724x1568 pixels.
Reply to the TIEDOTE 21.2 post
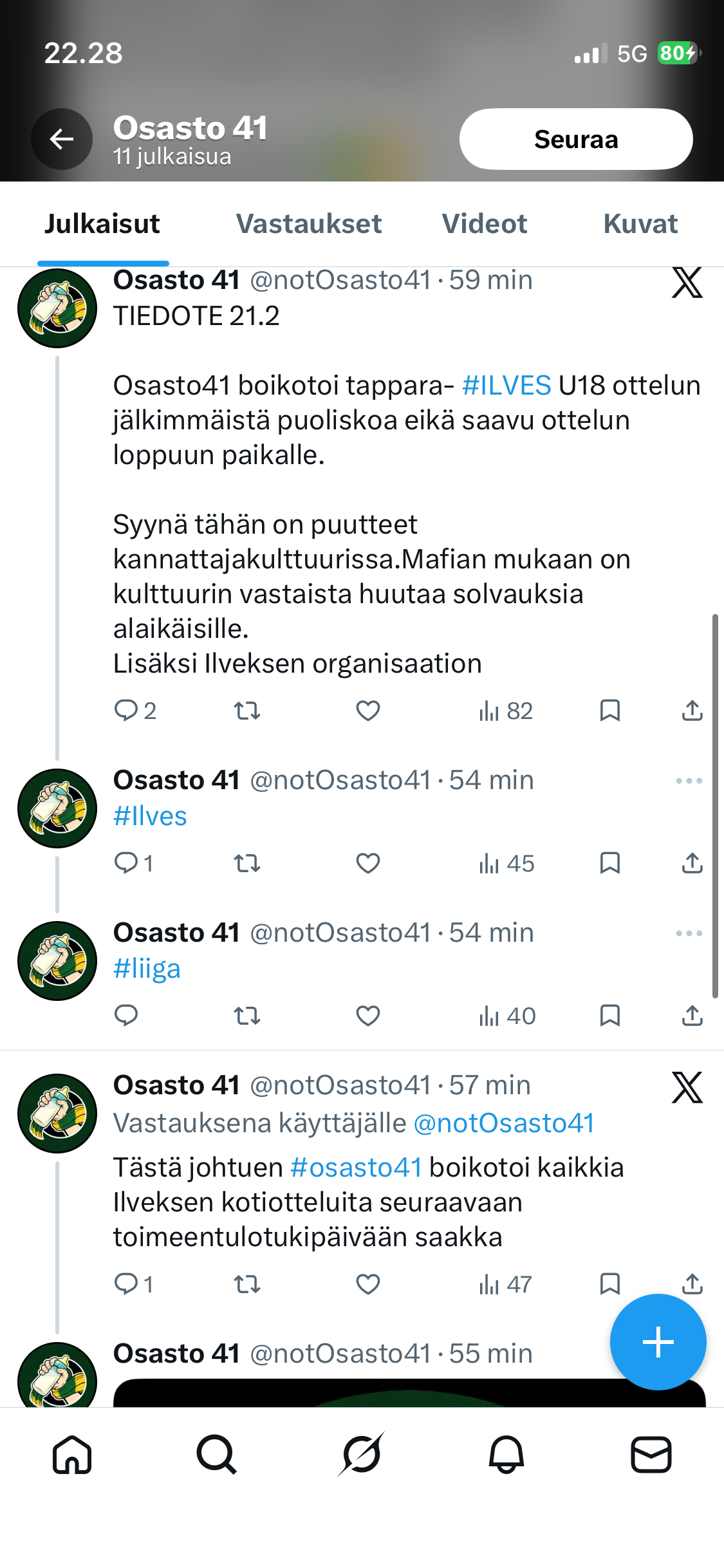(126, 711)
